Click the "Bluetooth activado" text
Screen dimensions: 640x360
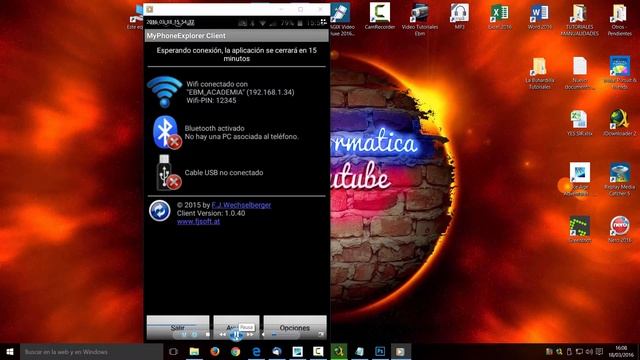(214, 128)
